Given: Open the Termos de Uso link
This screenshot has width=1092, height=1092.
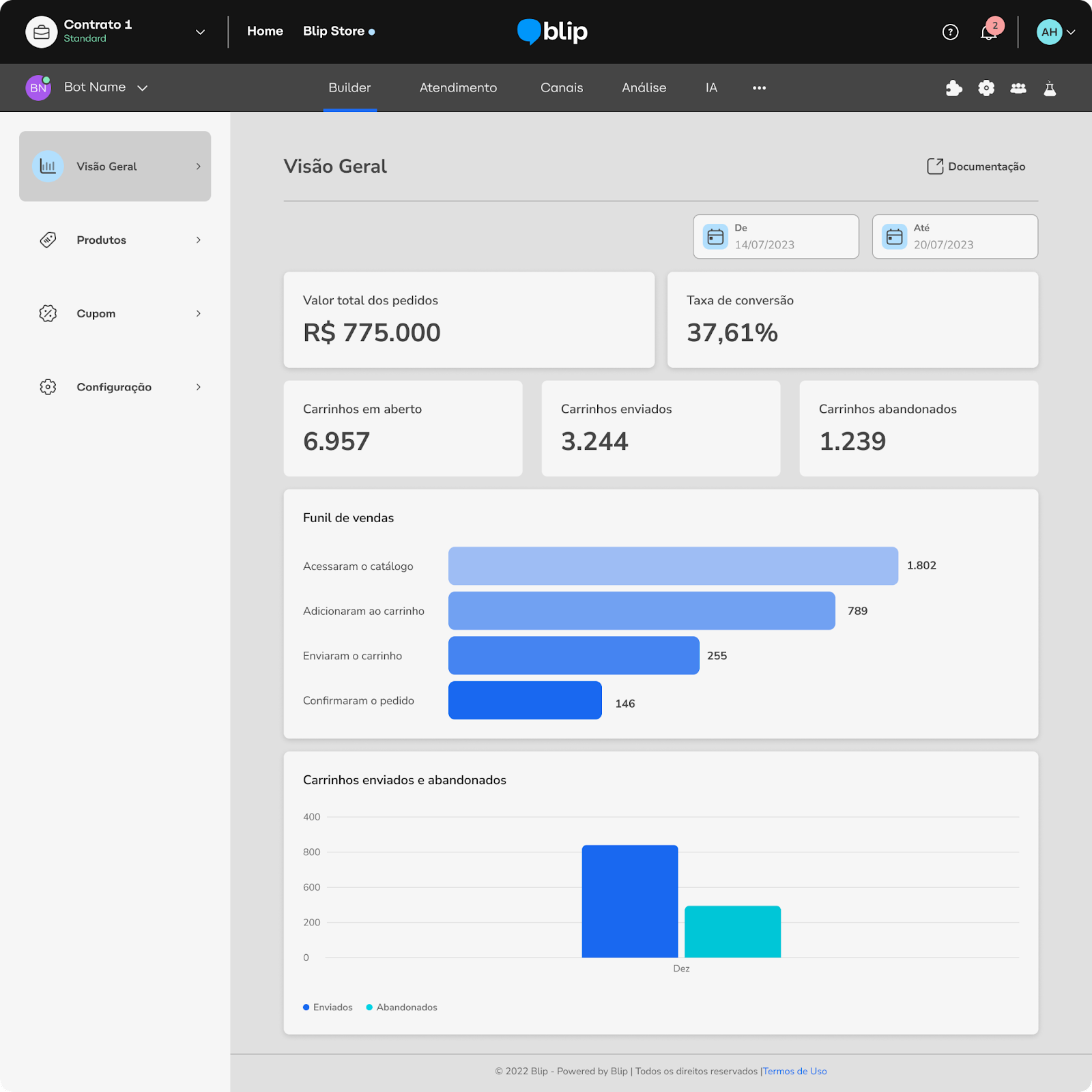Looking at the screenshot, I should pyautogui.click(x=794, y=1071).
